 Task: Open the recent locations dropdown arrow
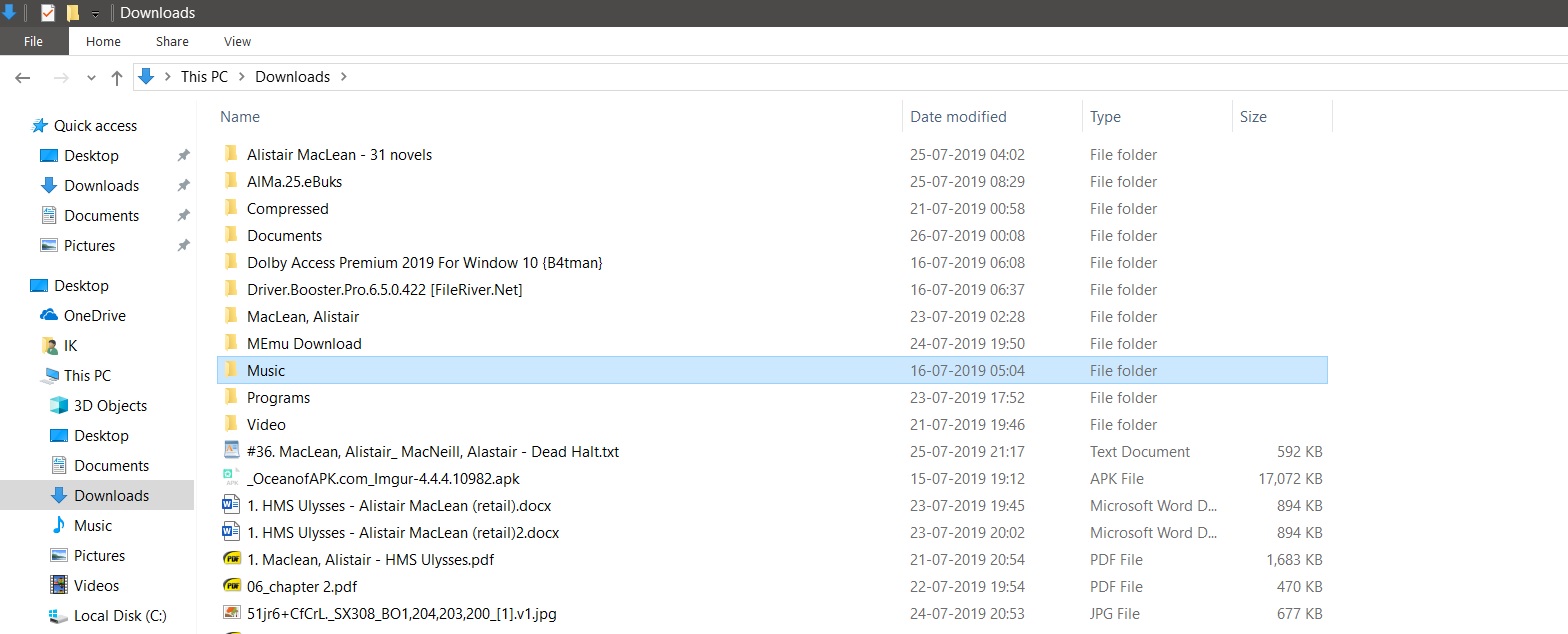pos(92,77)
